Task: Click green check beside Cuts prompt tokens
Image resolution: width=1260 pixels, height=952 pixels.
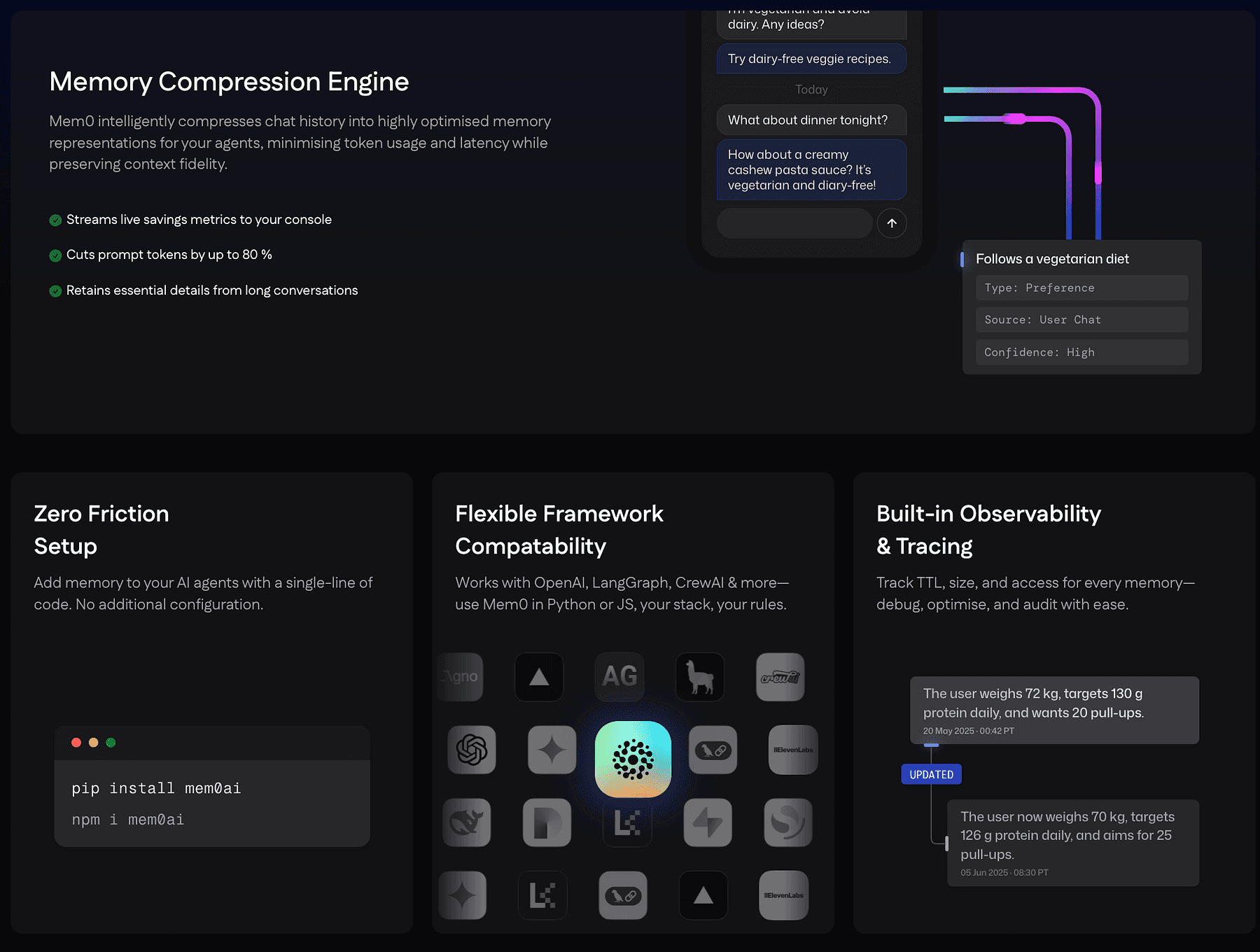Action: pyautogui.click(x=55, y=255)
